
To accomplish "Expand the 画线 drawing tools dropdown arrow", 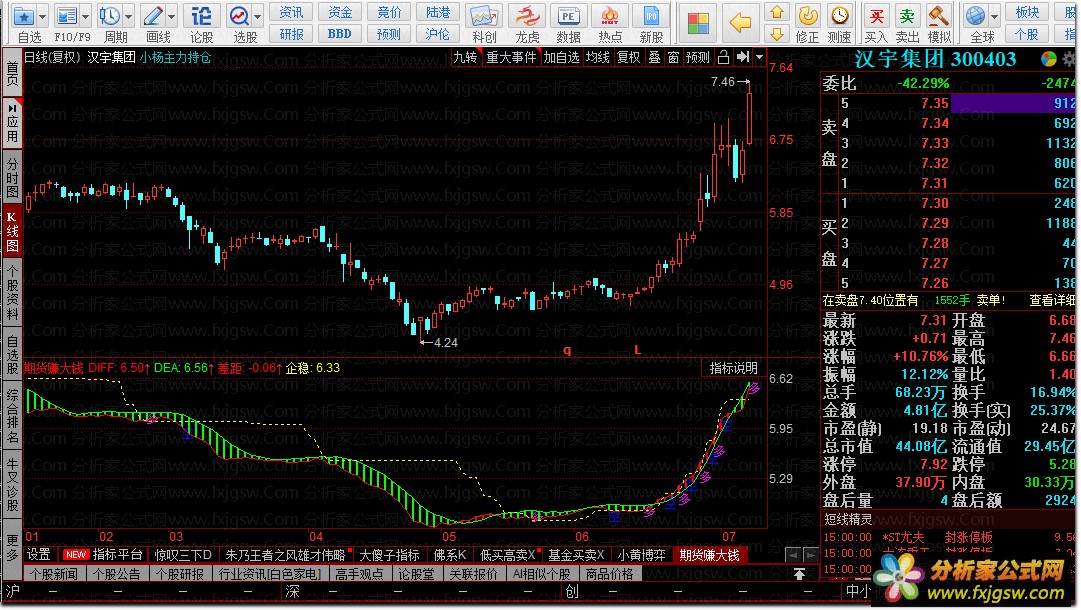I will click(x=172, y=16).
